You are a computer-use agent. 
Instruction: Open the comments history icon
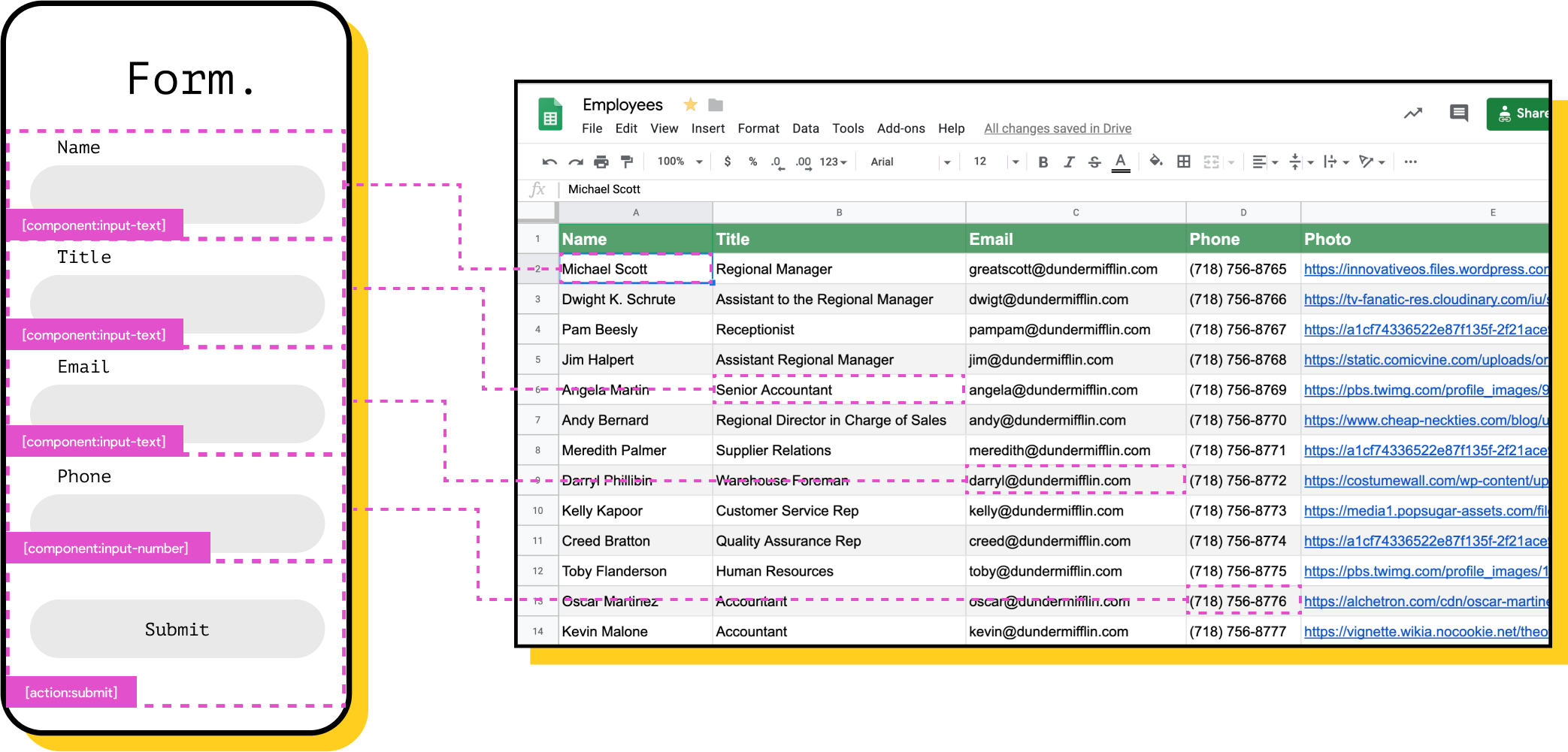click(1459, 113)
